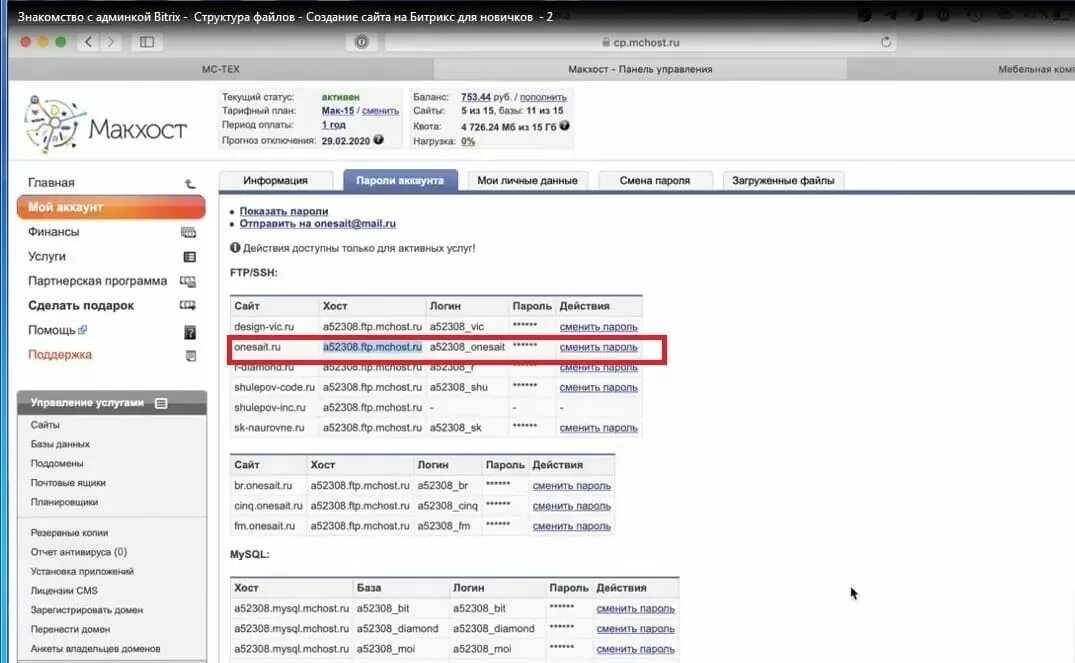
Task: Open Почтовые ящики in the services list
Action: pos(68,483)
